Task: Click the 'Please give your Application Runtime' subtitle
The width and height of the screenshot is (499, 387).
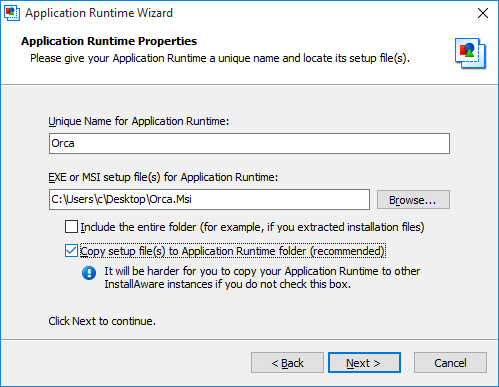Action: pyautogui.click(x=220, y=58)
